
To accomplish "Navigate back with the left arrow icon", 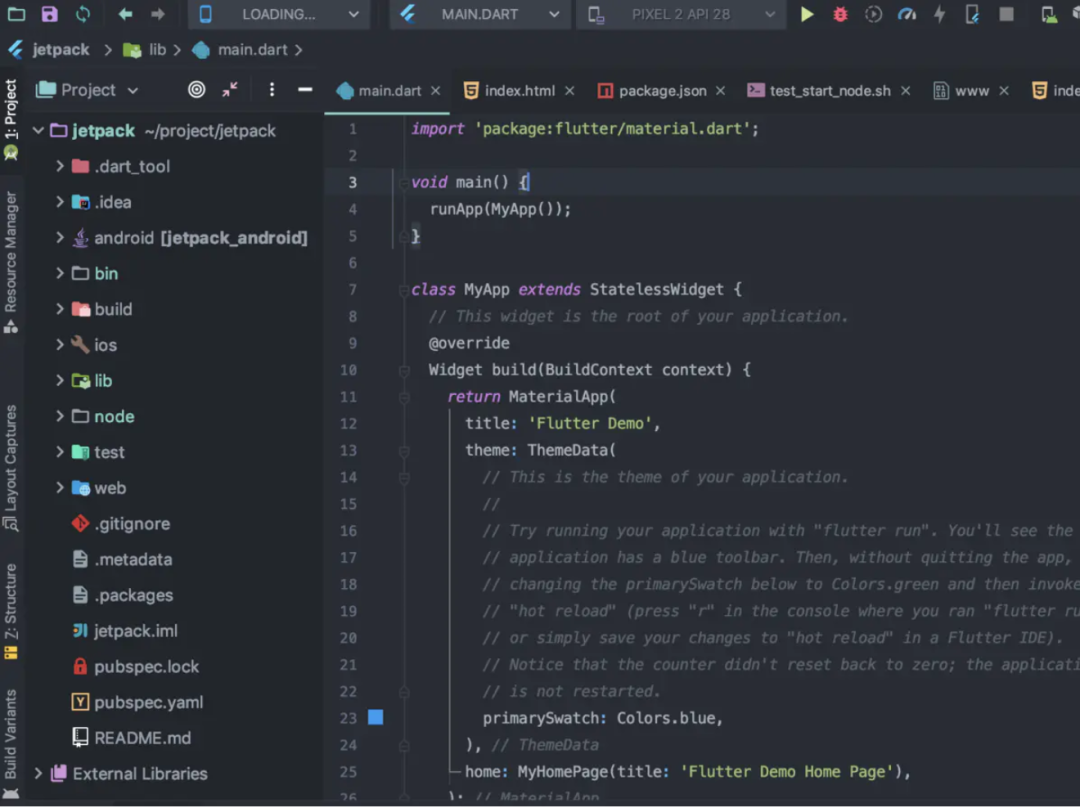I will 125,14.
